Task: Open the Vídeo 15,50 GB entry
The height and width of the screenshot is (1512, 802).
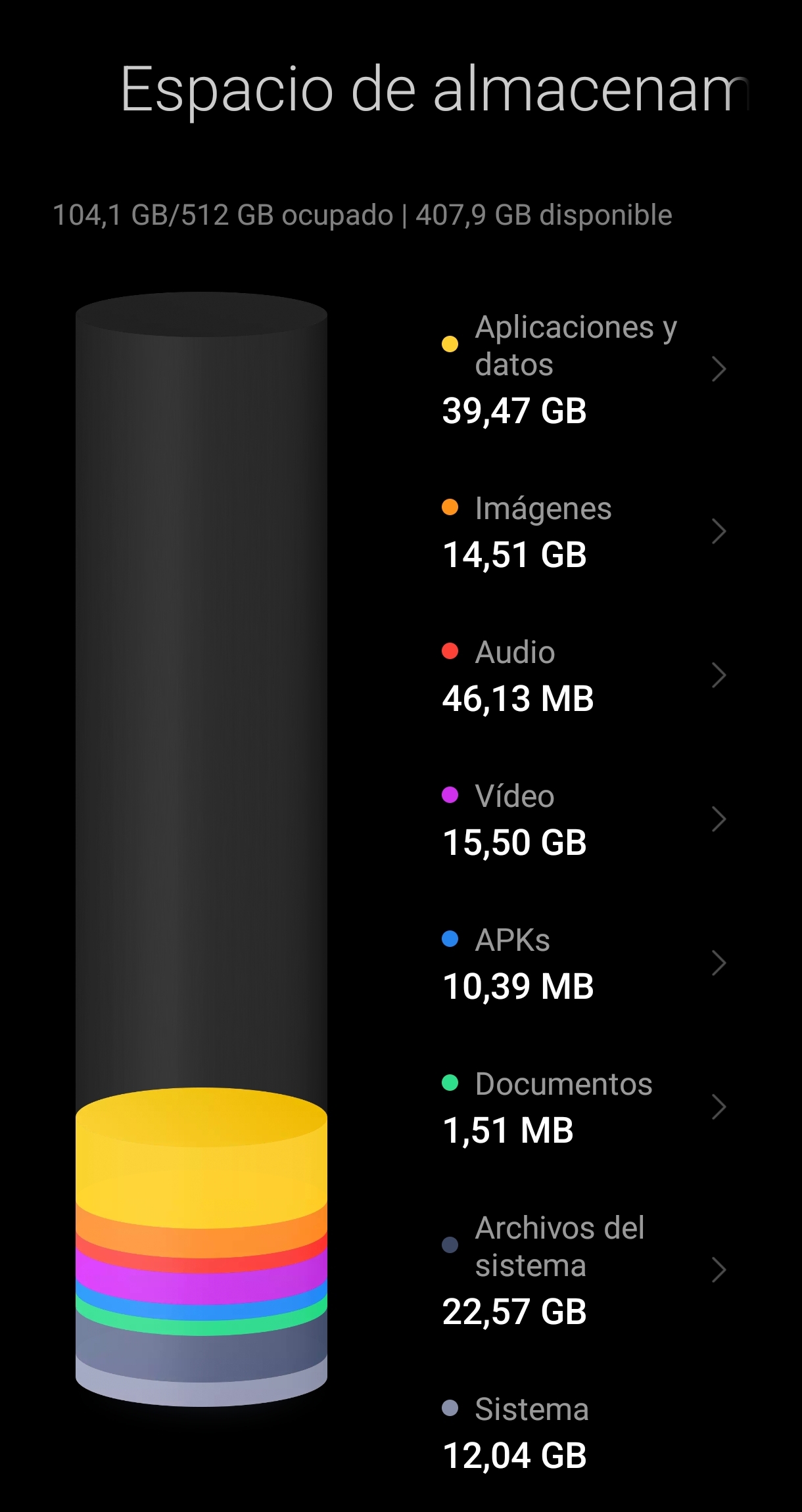Action: (584, 819)
